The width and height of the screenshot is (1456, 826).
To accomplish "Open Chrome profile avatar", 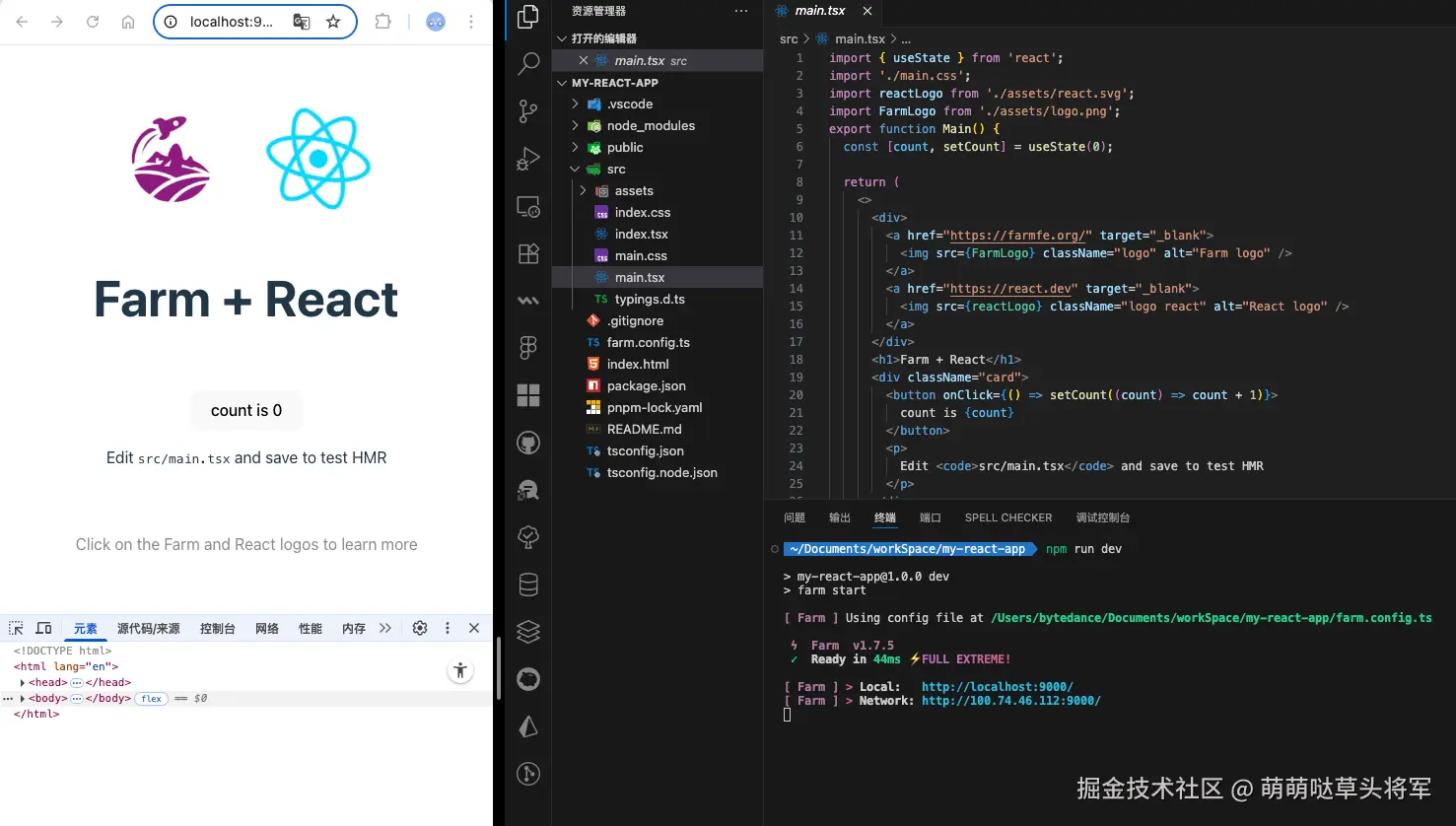I will [436, 22].
